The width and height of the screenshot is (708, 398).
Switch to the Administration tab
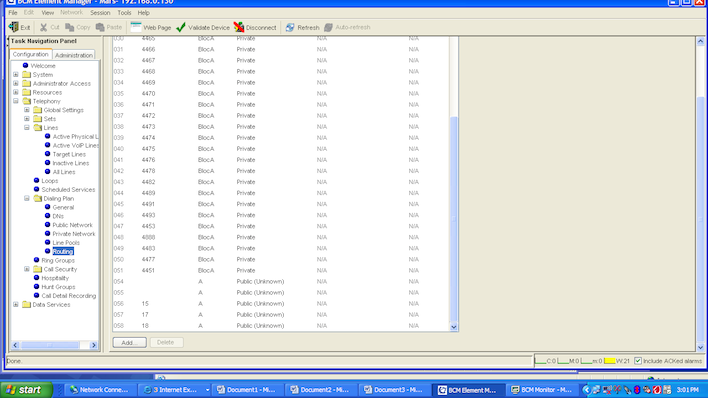pyautogui.click(x=74, y=55)
